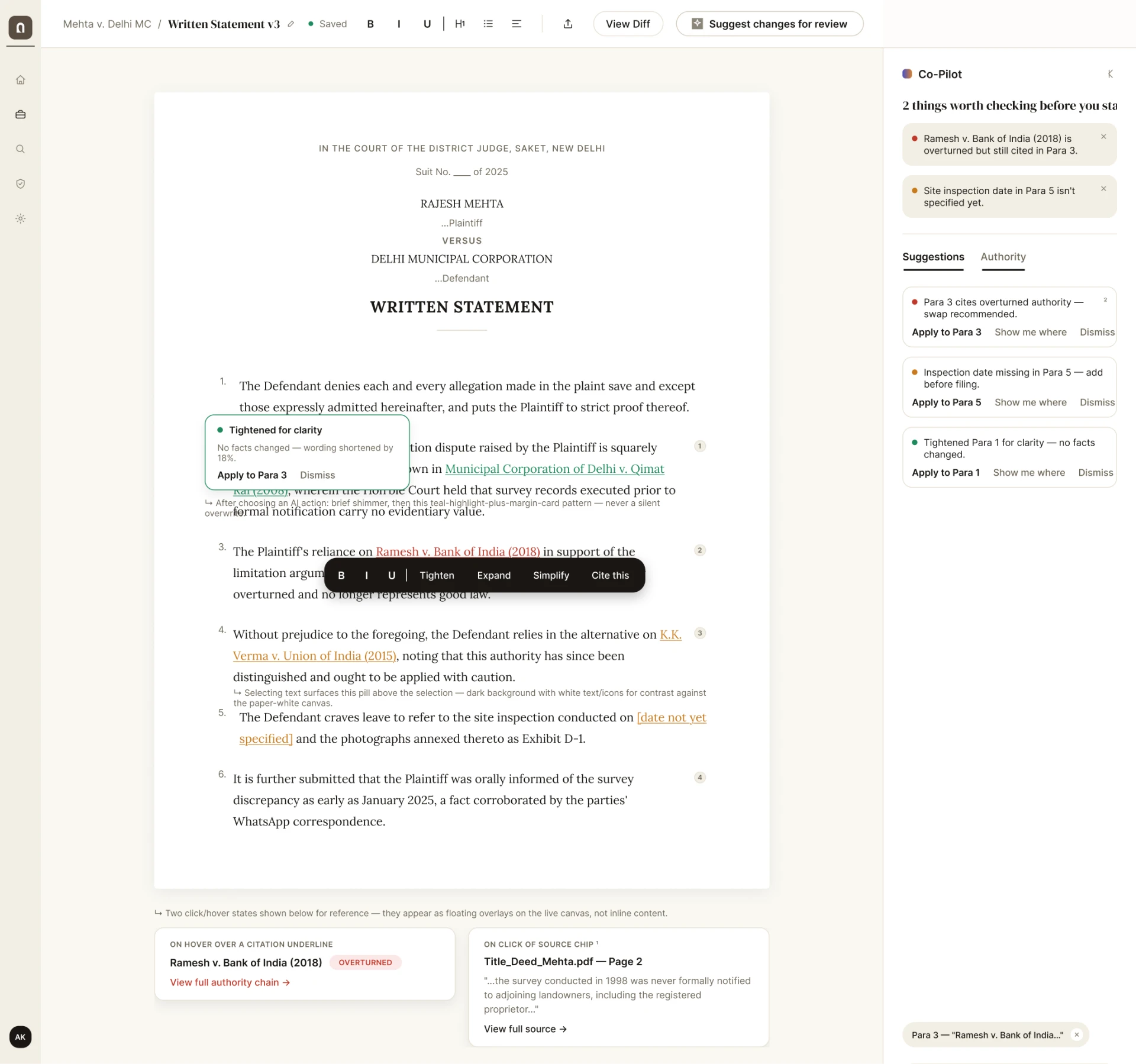
Task: Collapse the Co-Pilot panel
Action: point(1110,74)
